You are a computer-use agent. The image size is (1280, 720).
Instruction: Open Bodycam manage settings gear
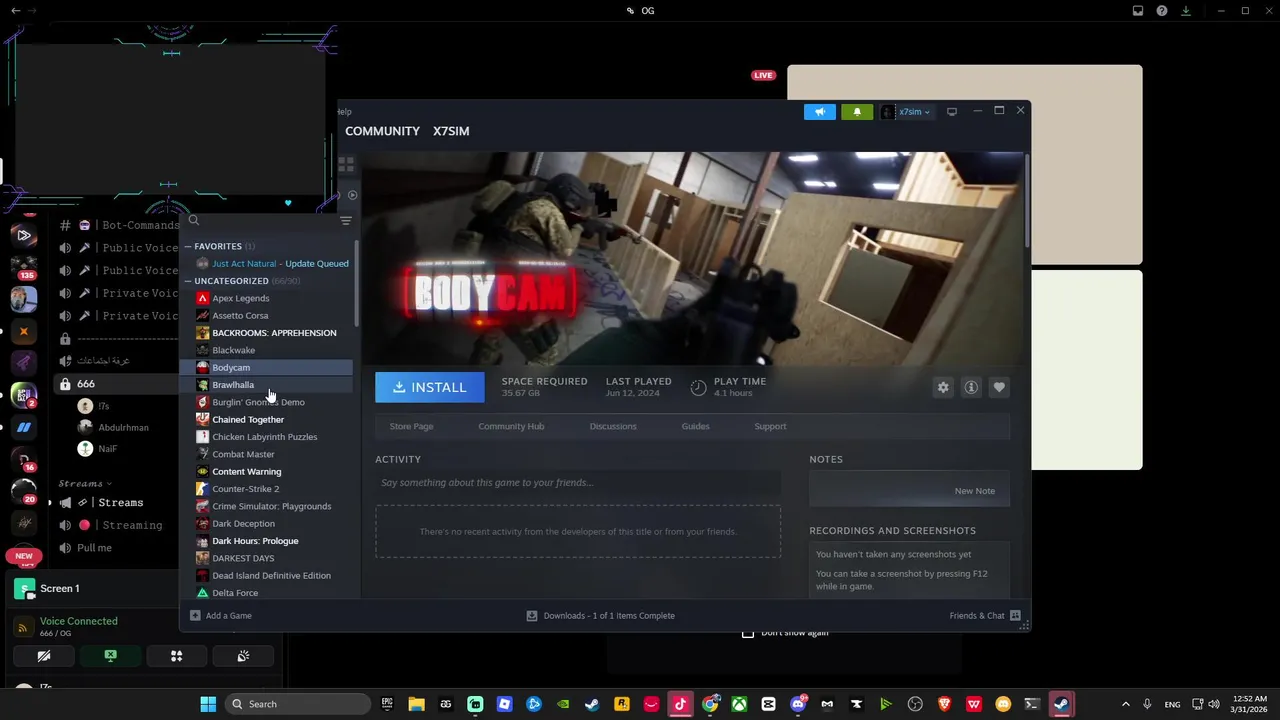click(943, 387)
